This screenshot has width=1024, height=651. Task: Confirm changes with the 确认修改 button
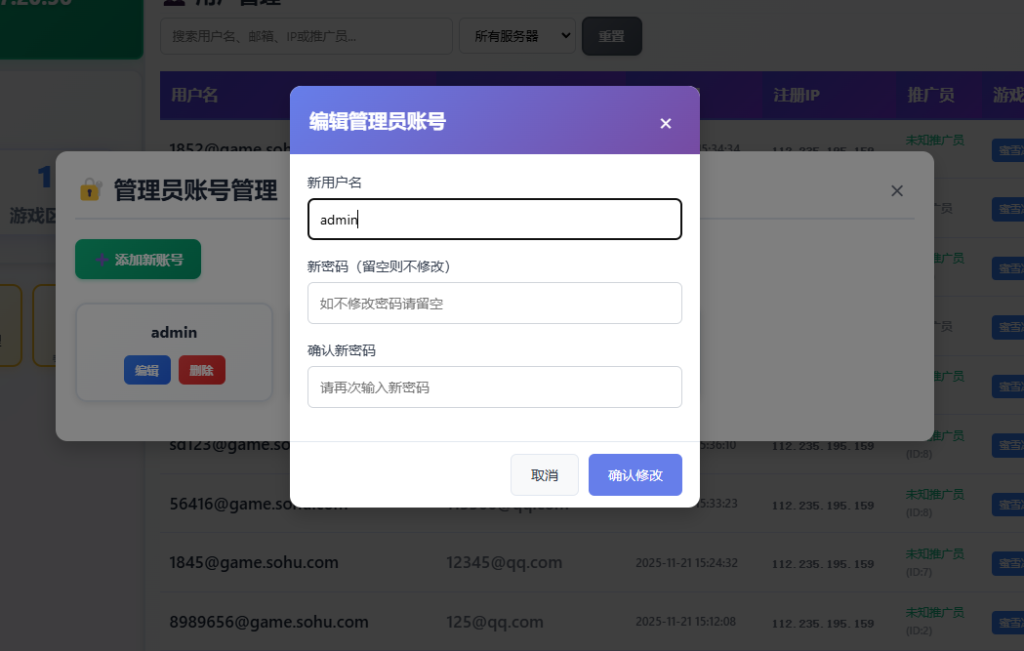[635, 475]
